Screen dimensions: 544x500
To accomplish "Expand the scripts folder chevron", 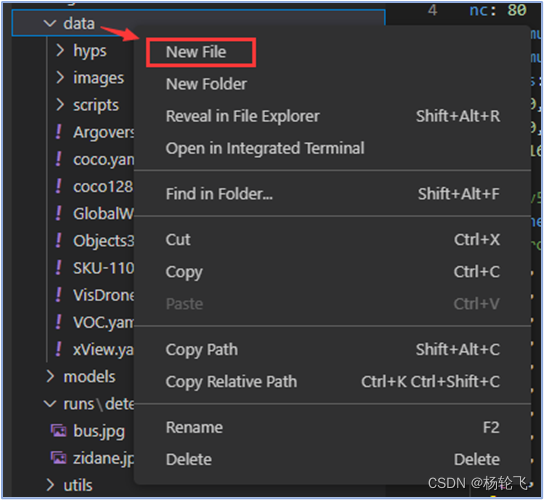I will pos(60,104).
